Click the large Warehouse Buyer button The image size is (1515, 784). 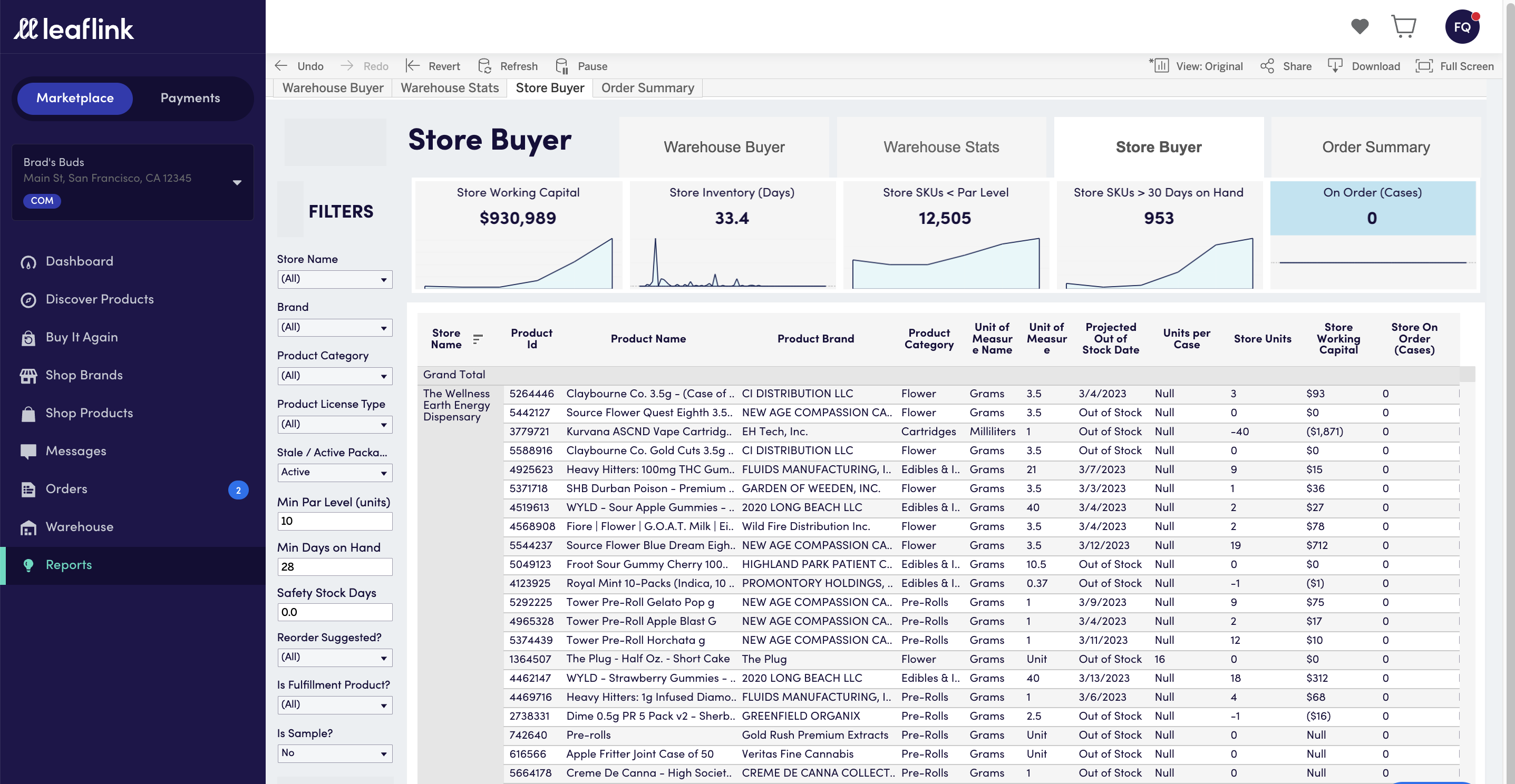tap(724, 147)
